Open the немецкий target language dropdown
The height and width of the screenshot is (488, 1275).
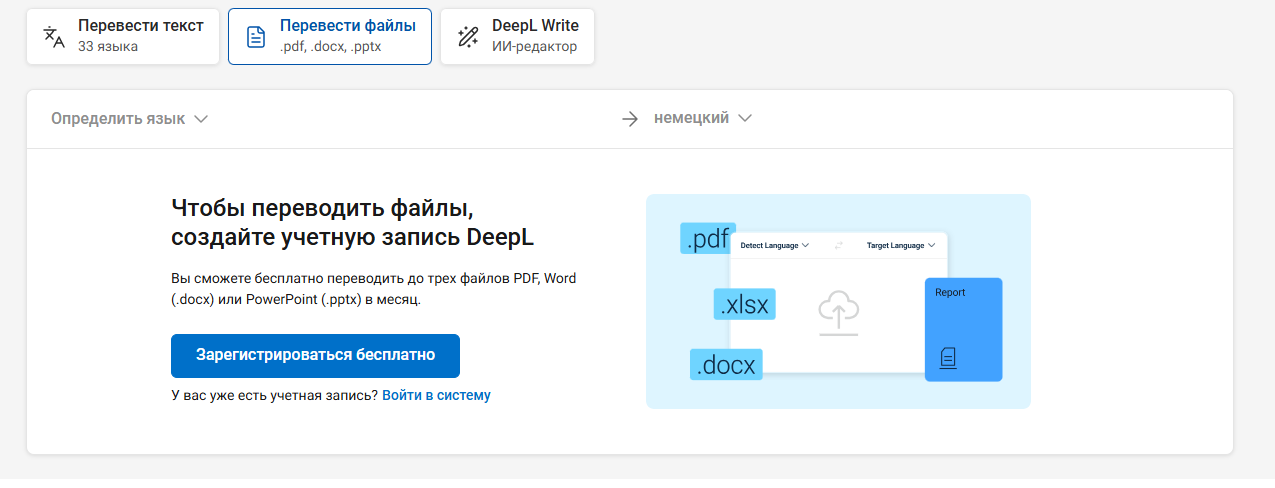point(702,118)
